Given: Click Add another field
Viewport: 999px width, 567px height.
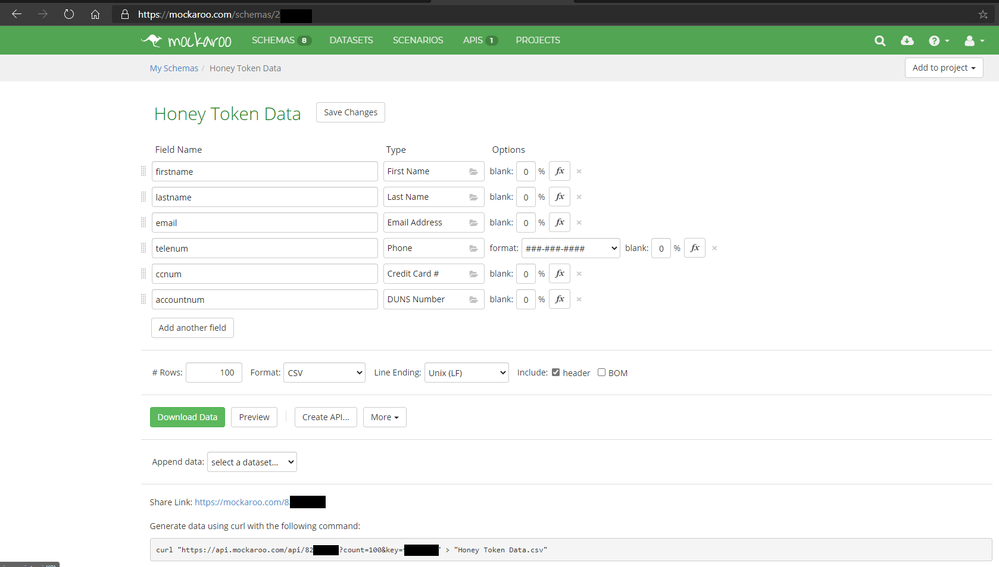Looking at the screenshot, I should (192, 327).
